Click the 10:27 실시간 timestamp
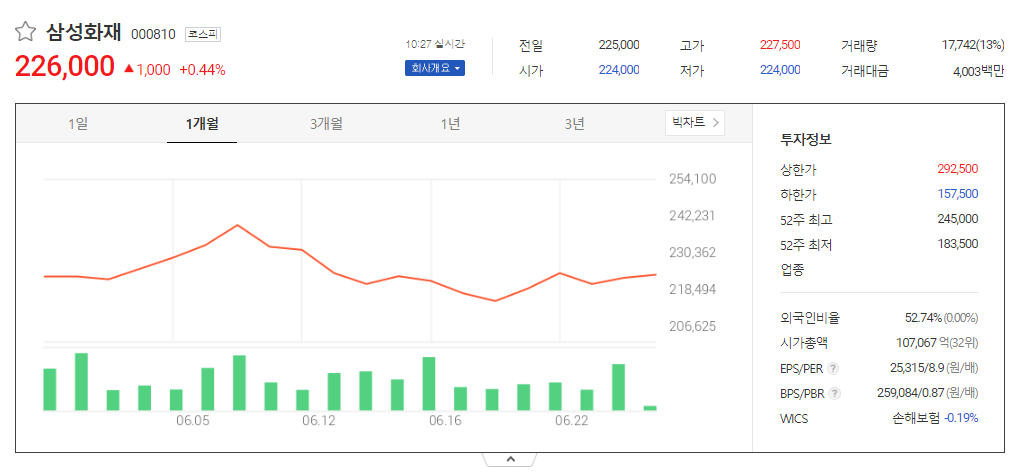Screen dimensions: 1026x473 pyautogui.click(x=435, y=44)
